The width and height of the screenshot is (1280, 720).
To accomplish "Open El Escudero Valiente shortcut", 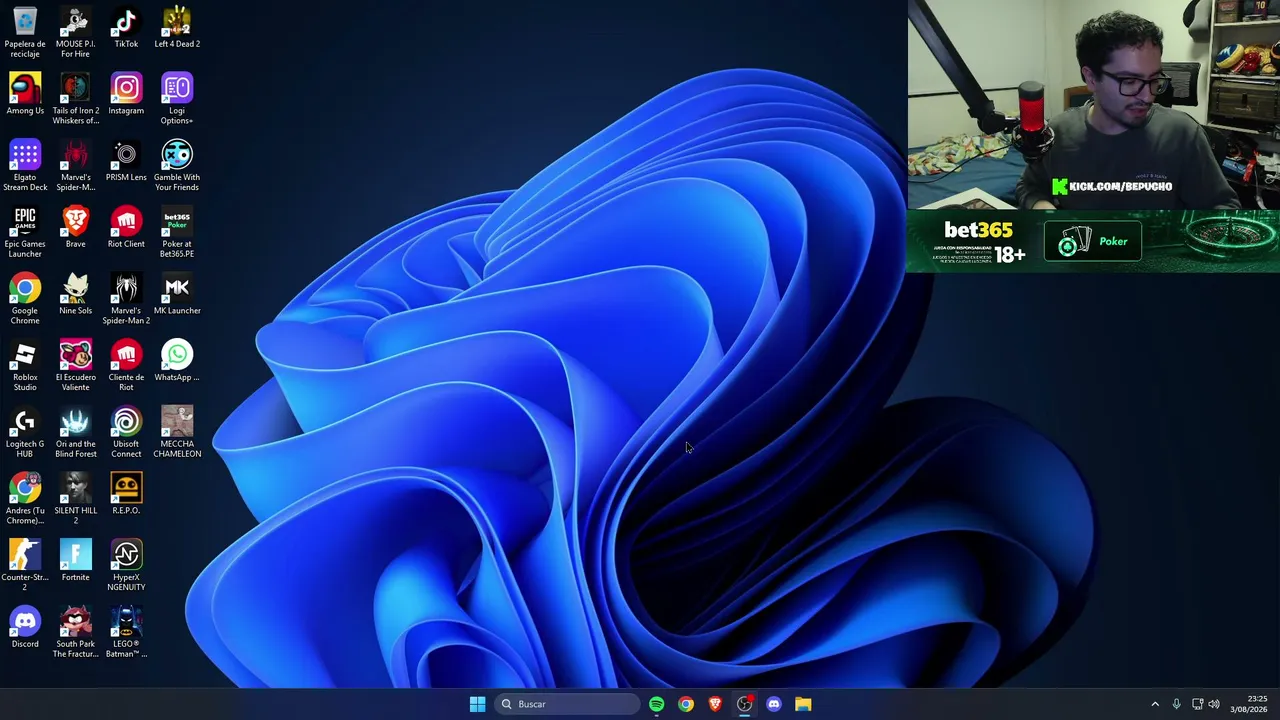I will 75,366.
